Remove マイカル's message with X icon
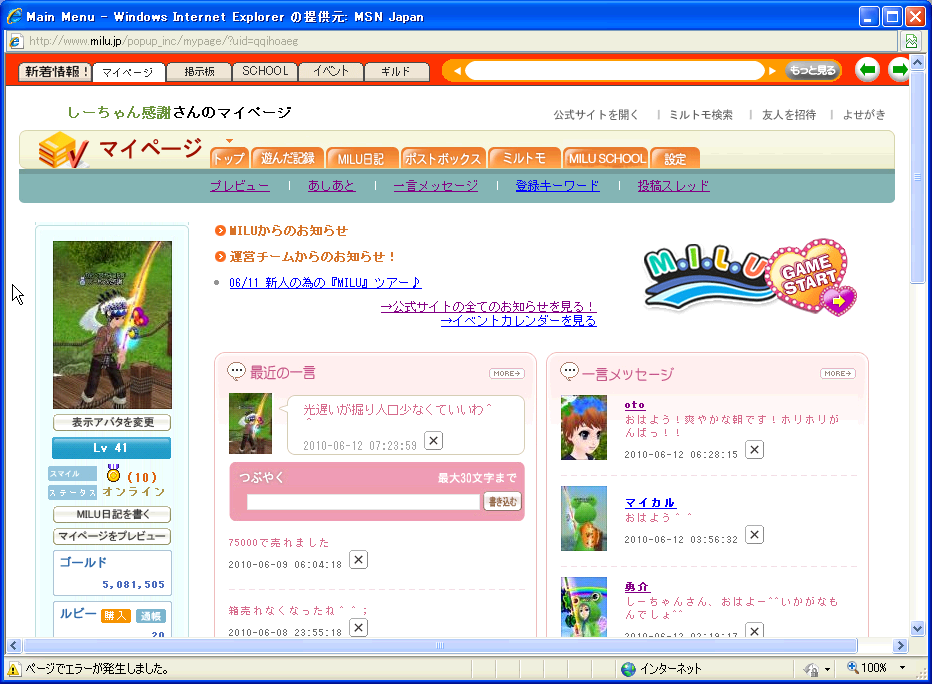This screenshot has width=932, height=684. [754, 535]
